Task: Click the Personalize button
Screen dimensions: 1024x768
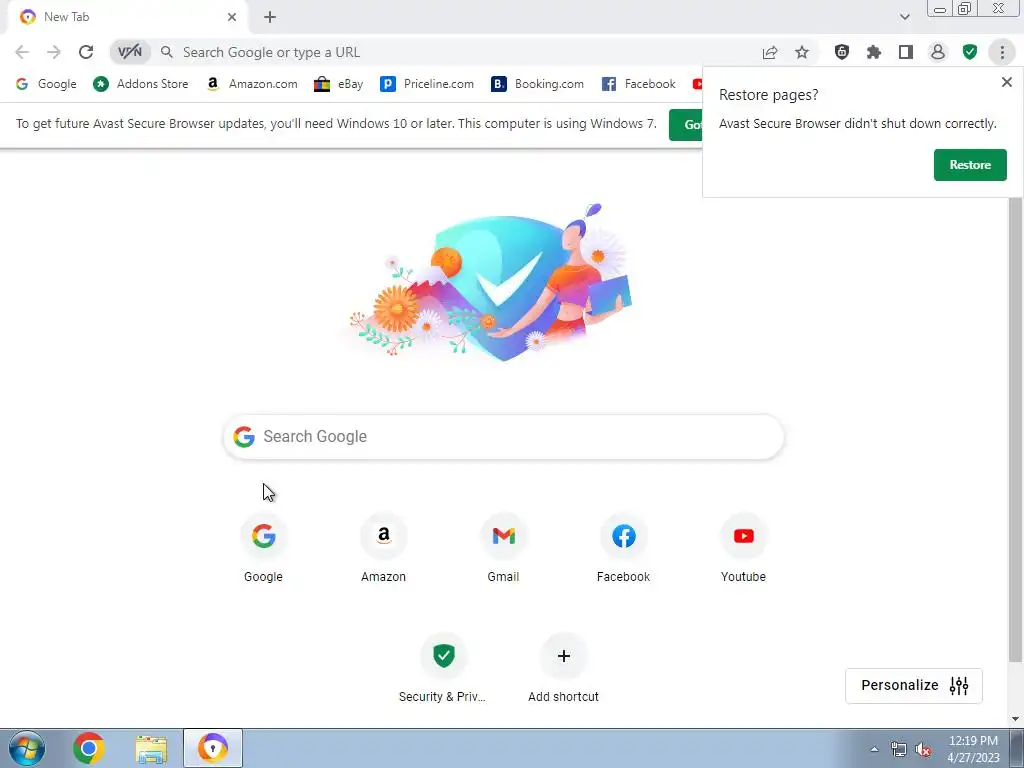Action: tap(914, 685)
